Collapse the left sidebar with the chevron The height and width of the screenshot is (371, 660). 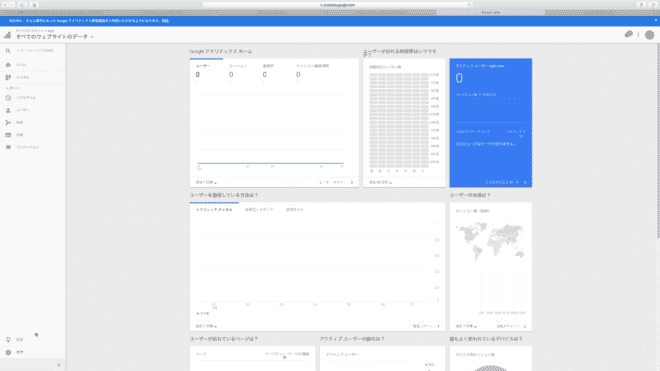[x=59, y=365]
